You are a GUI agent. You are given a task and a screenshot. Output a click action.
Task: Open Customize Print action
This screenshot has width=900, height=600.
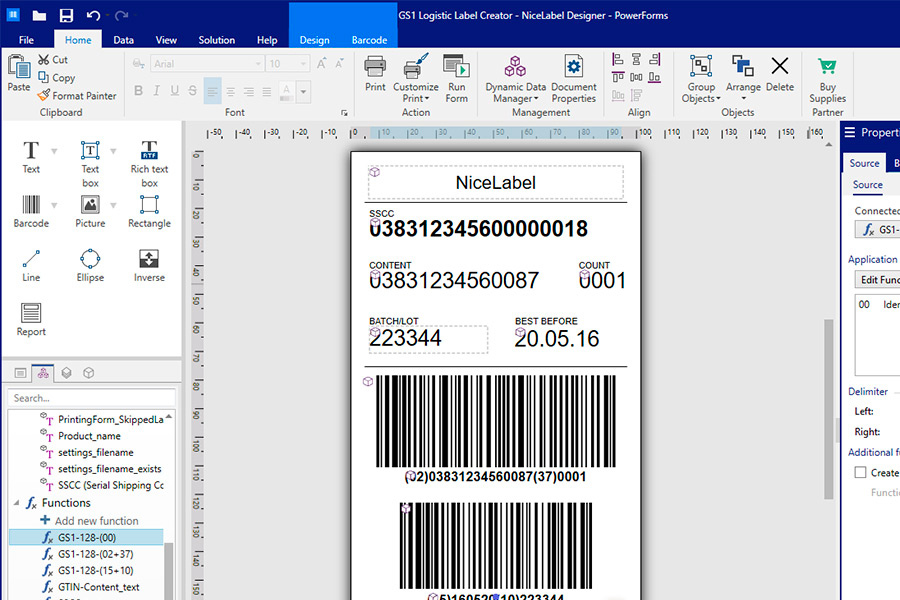coord(416,79)
